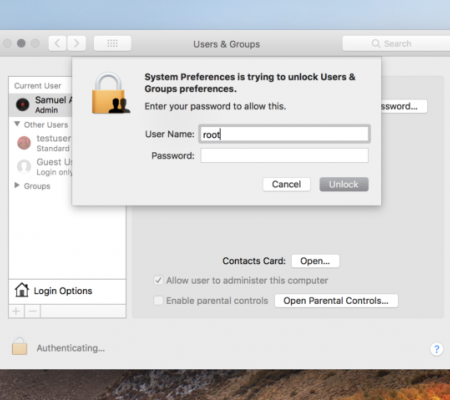Expand the Groups disclosure triangle
450x400 pixels.
click(x=17, y=185)
